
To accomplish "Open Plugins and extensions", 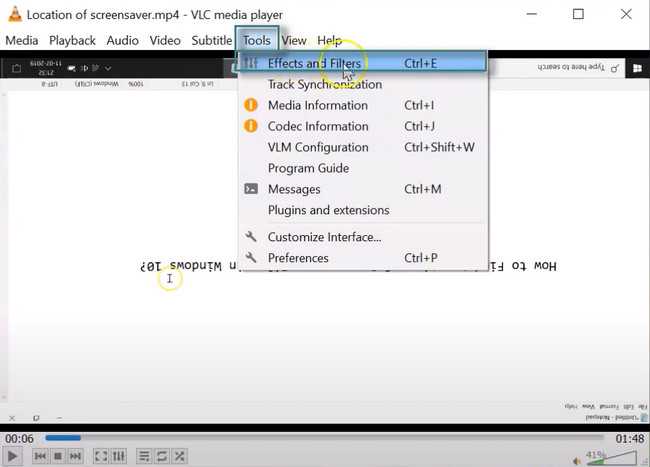I will coord(363,210).
